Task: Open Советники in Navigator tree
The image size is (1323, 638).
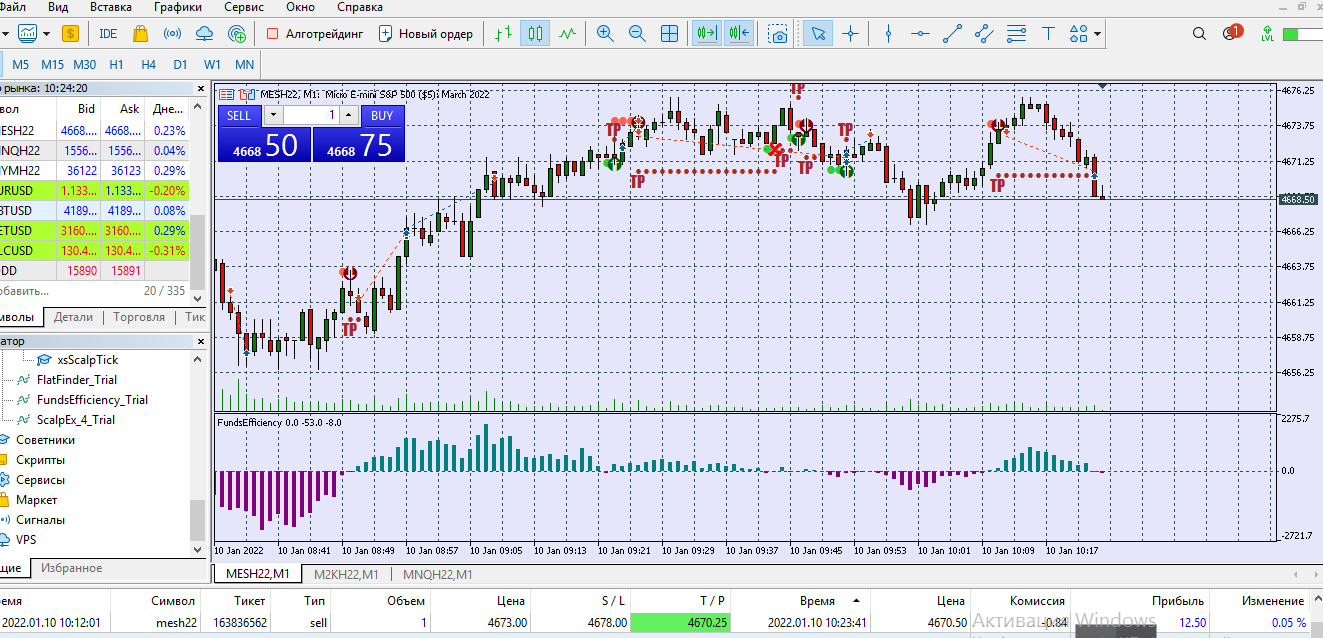Action: (x=45, y=440)
